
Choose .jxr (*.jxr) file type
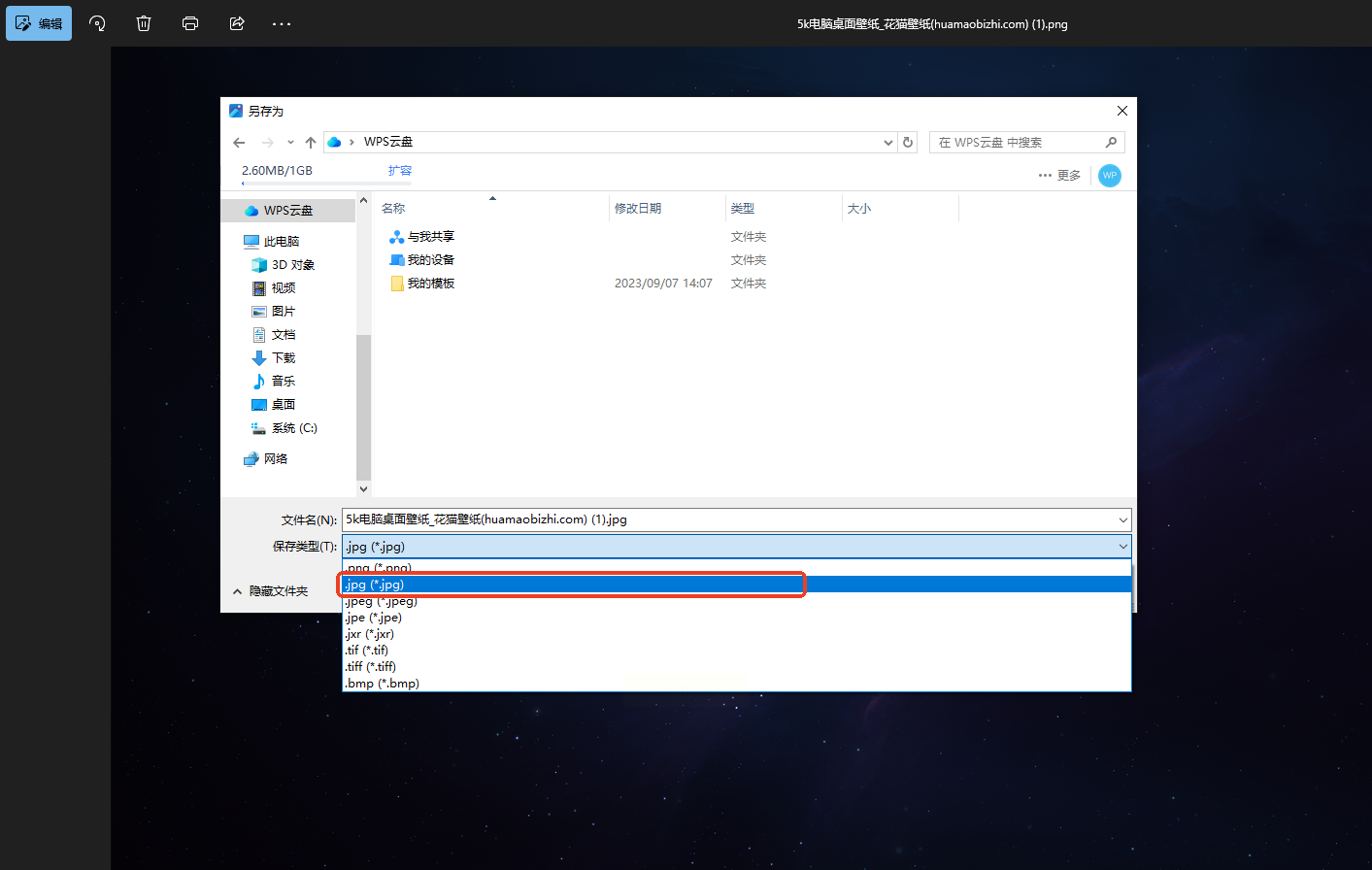pos(737,634)
